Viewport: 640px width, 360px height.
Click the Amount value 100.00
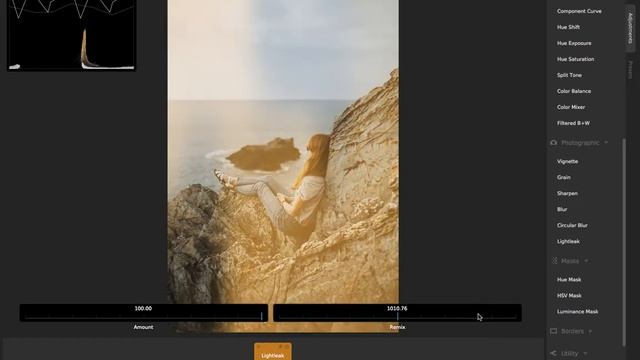143,309
